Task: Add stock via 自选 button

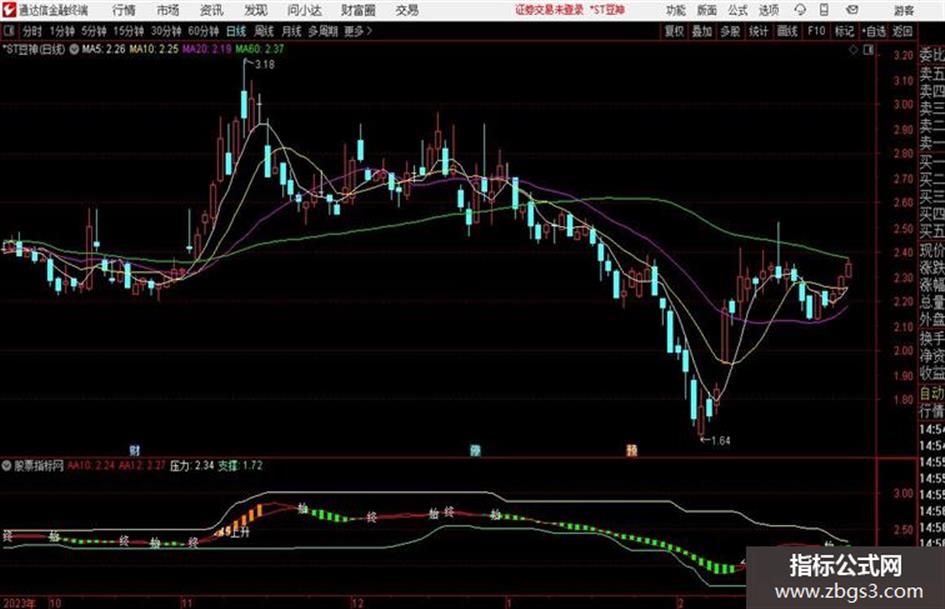Action: point(874,31)
